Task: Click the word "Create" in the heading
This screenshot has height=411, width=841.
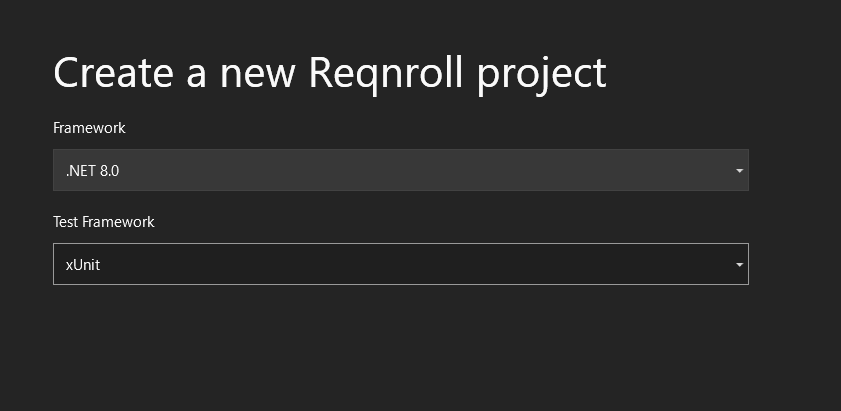Action: 107,73
